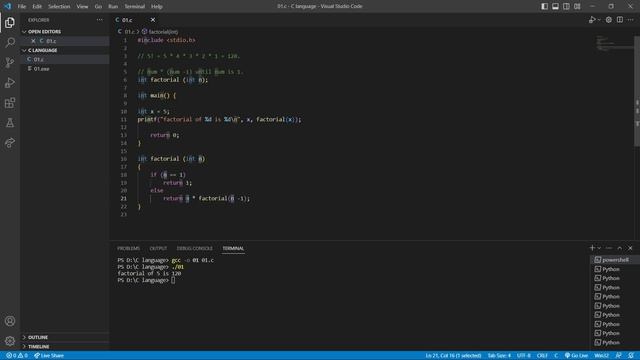Click the VS Code logo in title bar
Viewport: 640px width, 360px height.
click(x=8, y=7)
